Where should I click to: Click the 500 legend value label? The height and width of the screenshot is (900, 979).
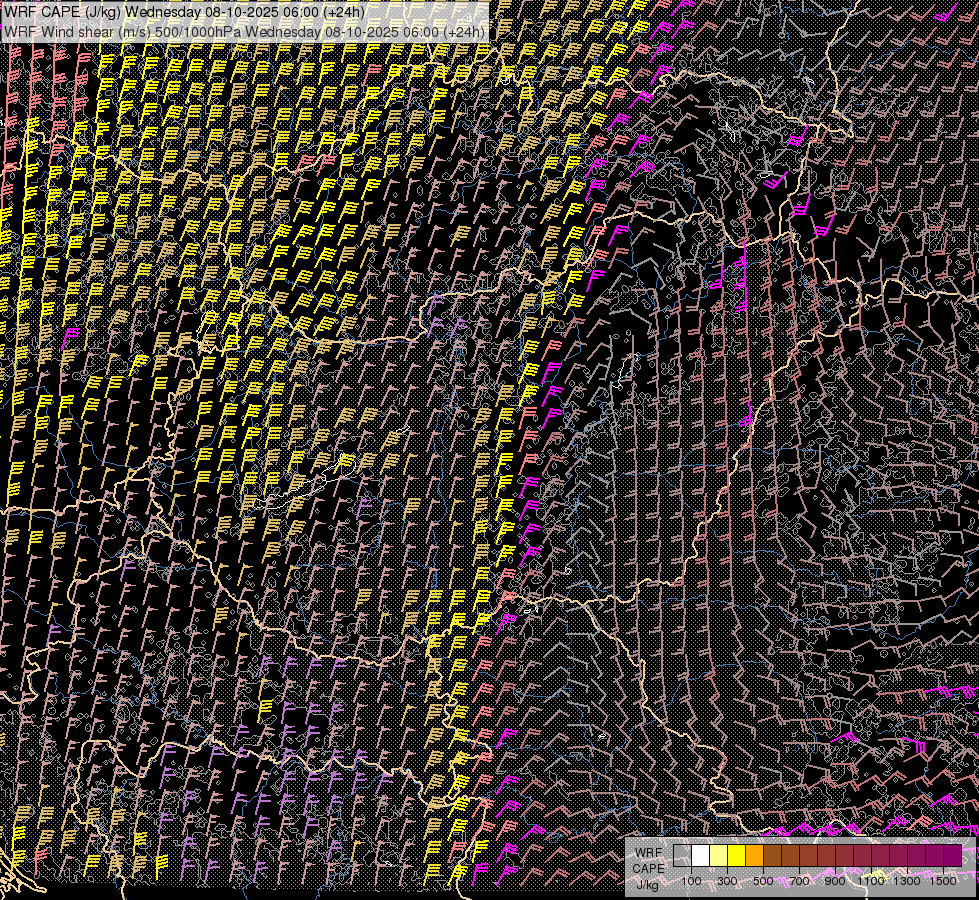tap(763, 881)
